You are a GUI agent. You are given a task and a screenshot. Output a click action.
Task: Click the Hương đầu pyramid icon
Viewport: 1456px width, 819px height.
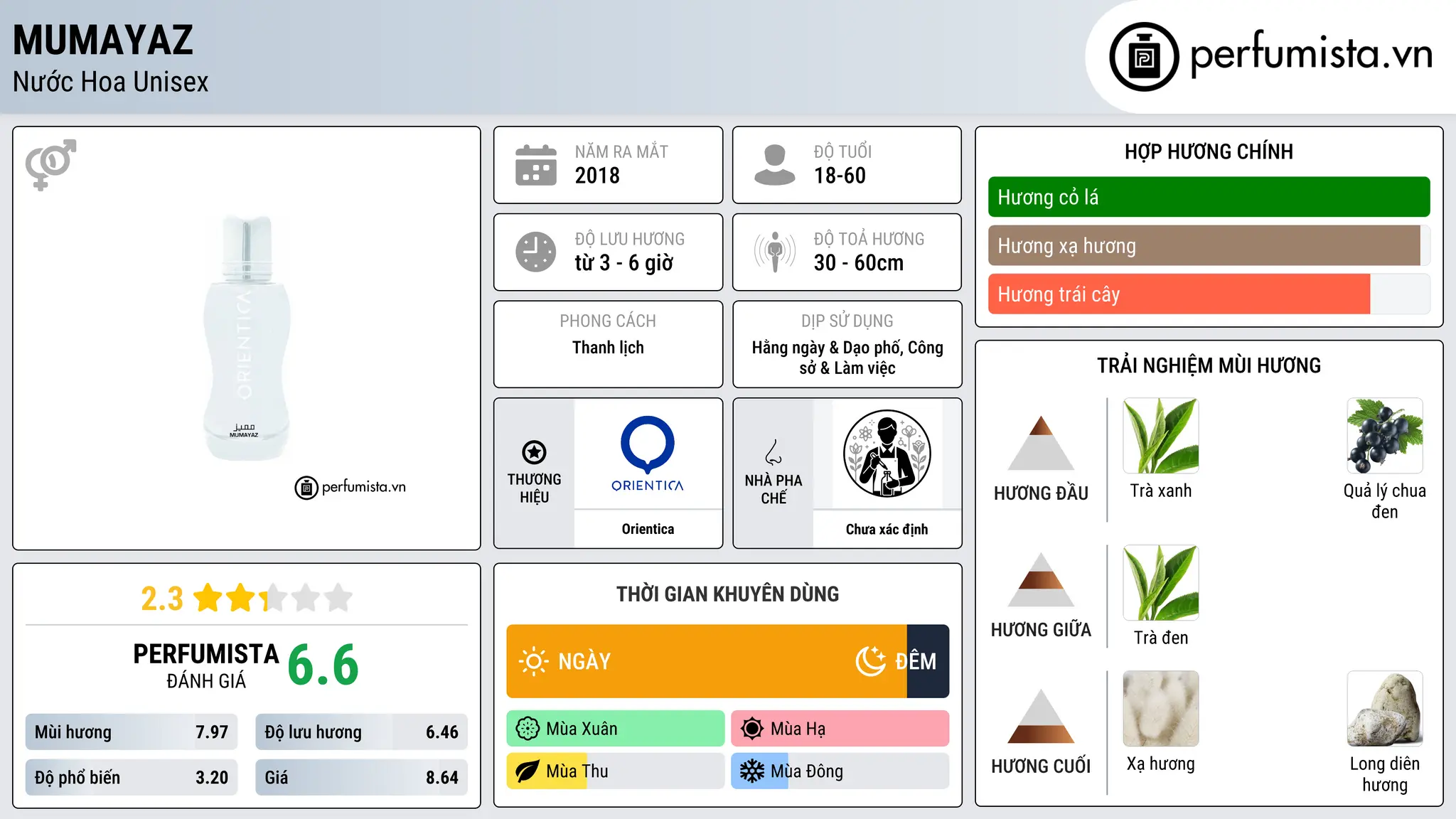1041,442
